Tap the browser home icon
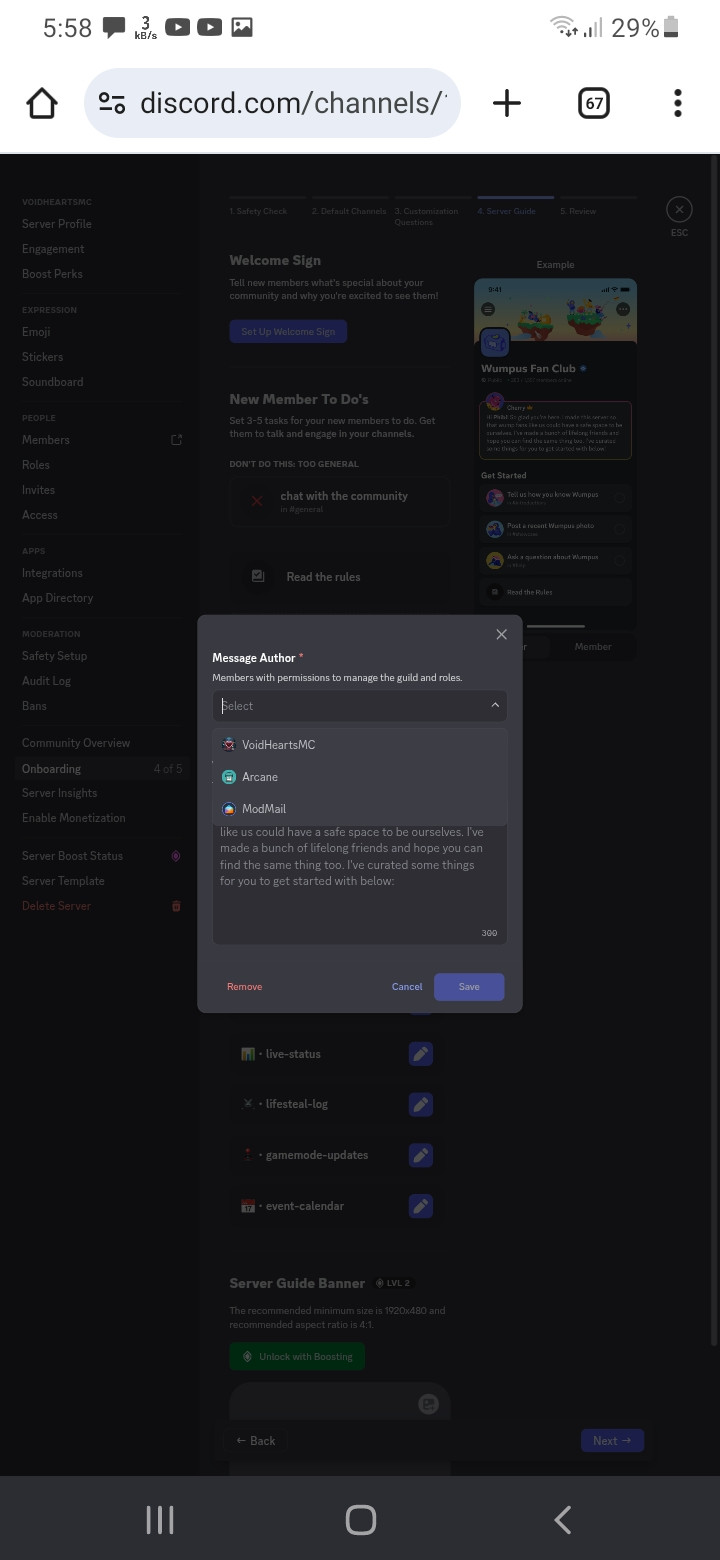This screenshot has height=1560, width=720. pyautogui.click(x=42, y=103)
